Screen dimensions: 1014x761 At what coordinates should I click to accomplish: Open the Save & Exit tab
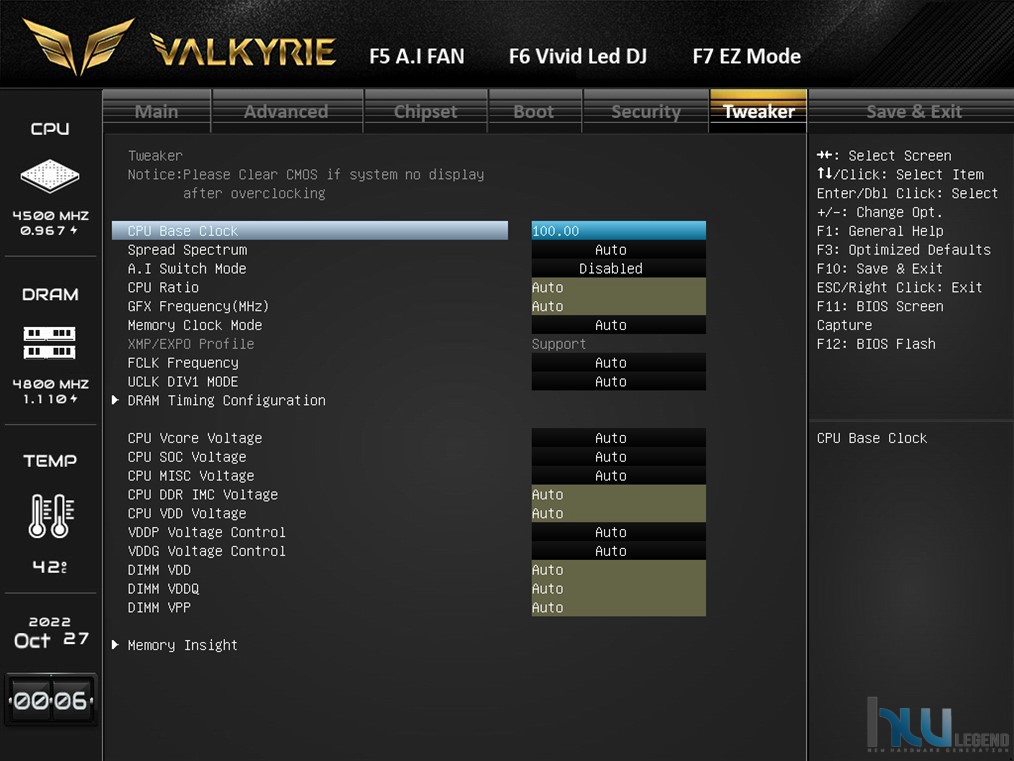click(x=914, y=111)
